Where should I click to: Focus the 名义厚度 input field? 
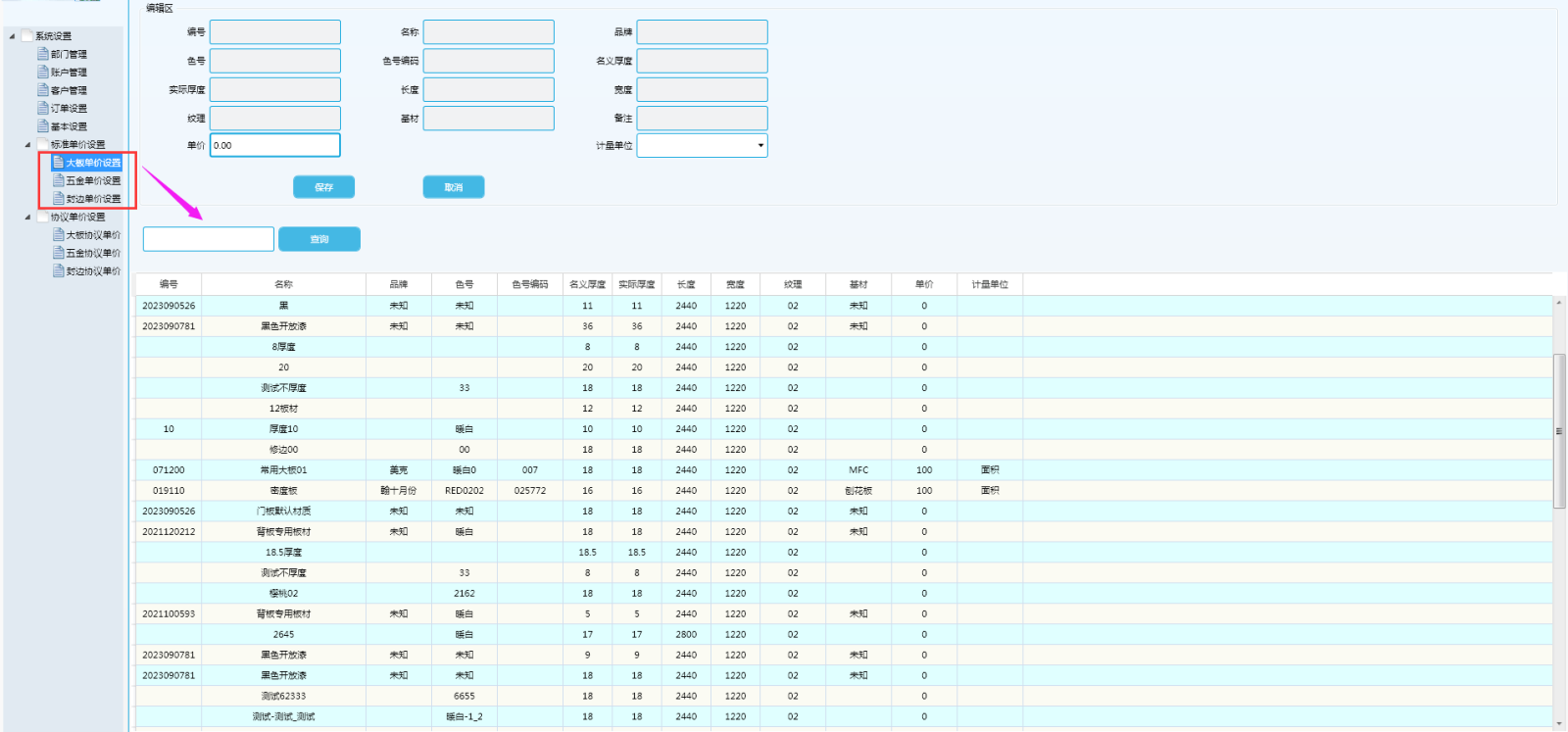coord(703,61)
